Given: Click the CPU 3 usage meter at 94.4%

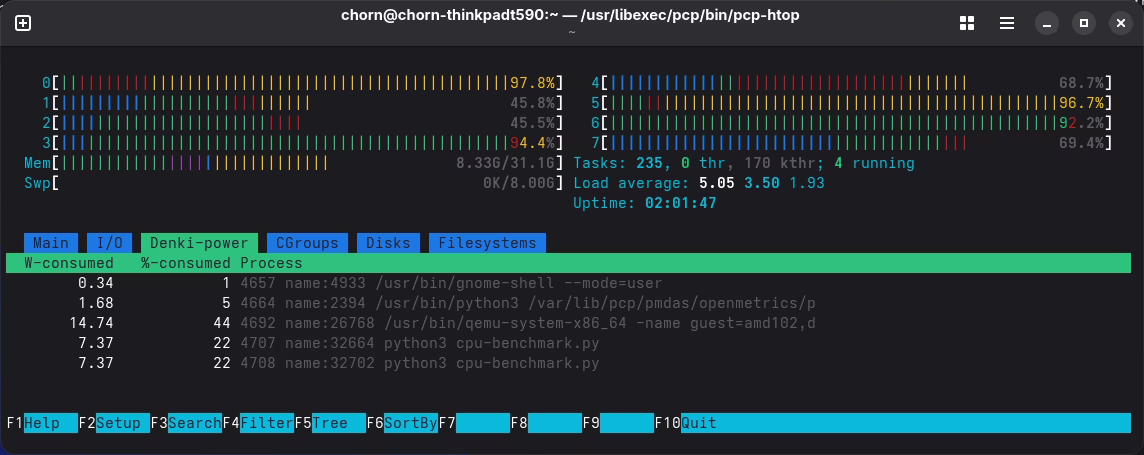Looking at the screenshot, I should point(304,142).
